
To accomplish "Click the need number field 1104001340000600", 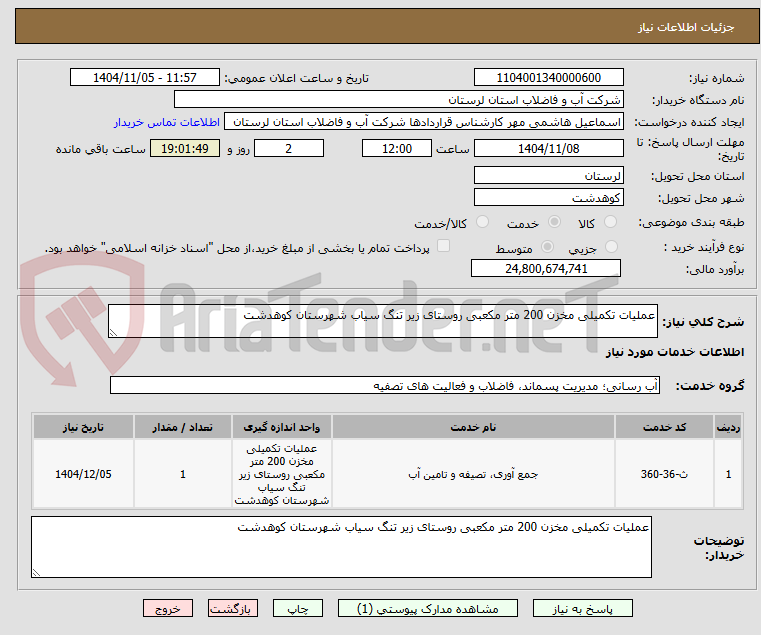I will click(548, 78).
